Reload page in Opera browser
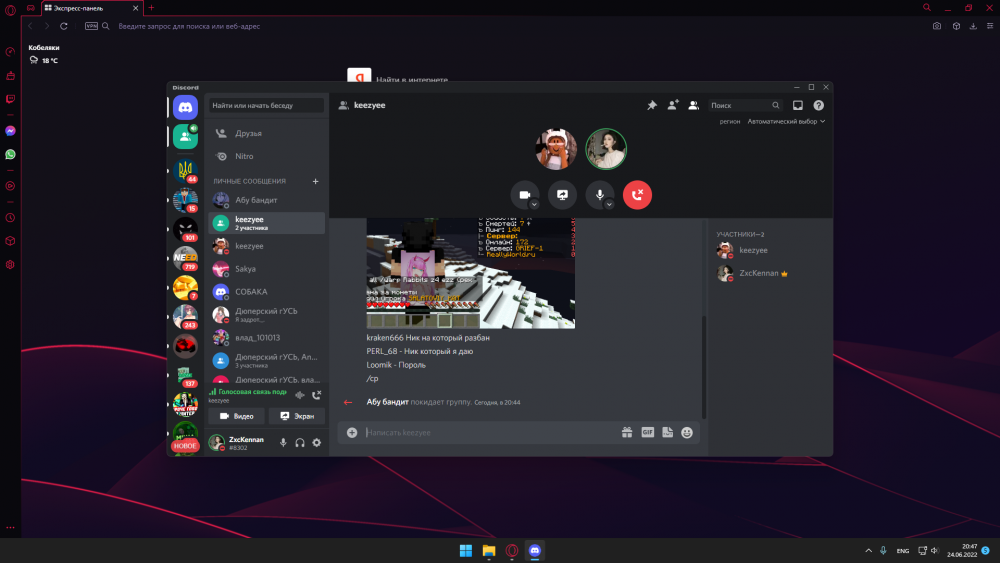The height and width of the screenshot is (563, 1000). (64, 26)
